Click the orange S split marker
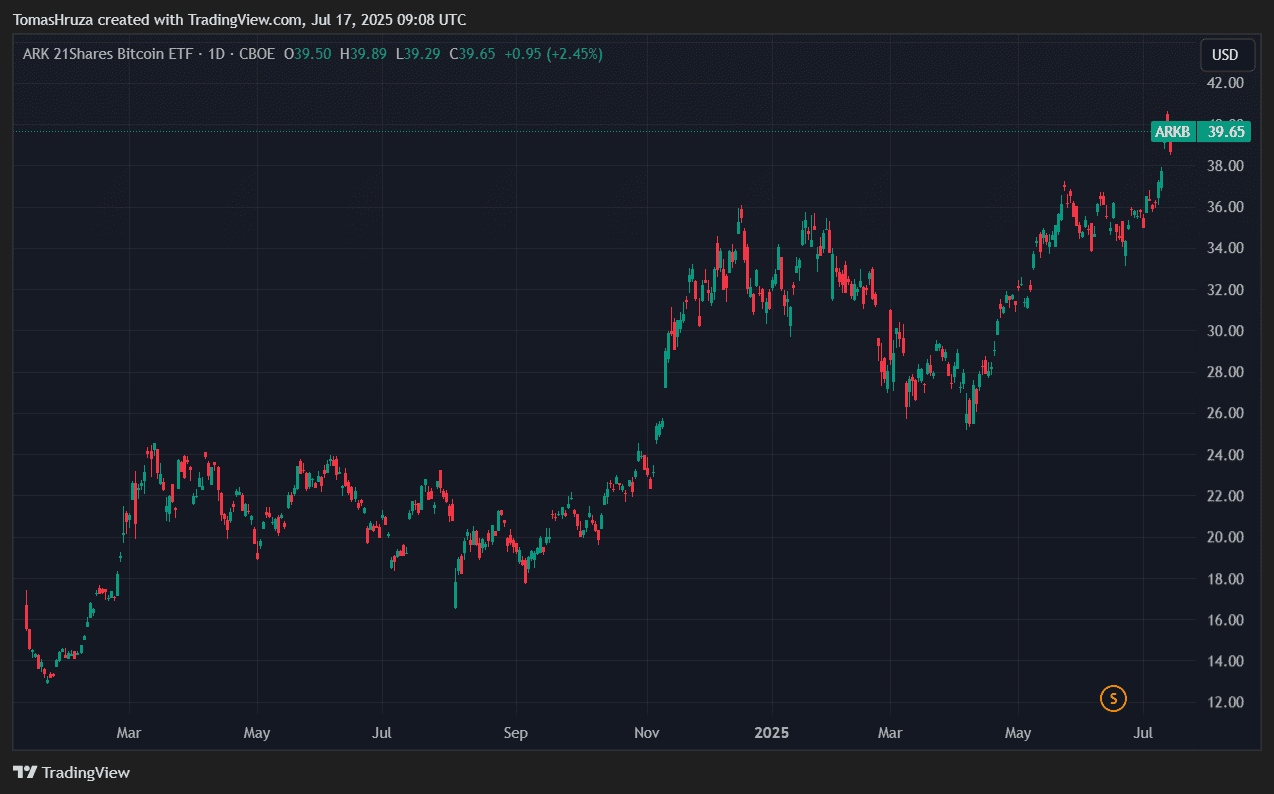The image size is (1274, 794). pos(1113,698)
